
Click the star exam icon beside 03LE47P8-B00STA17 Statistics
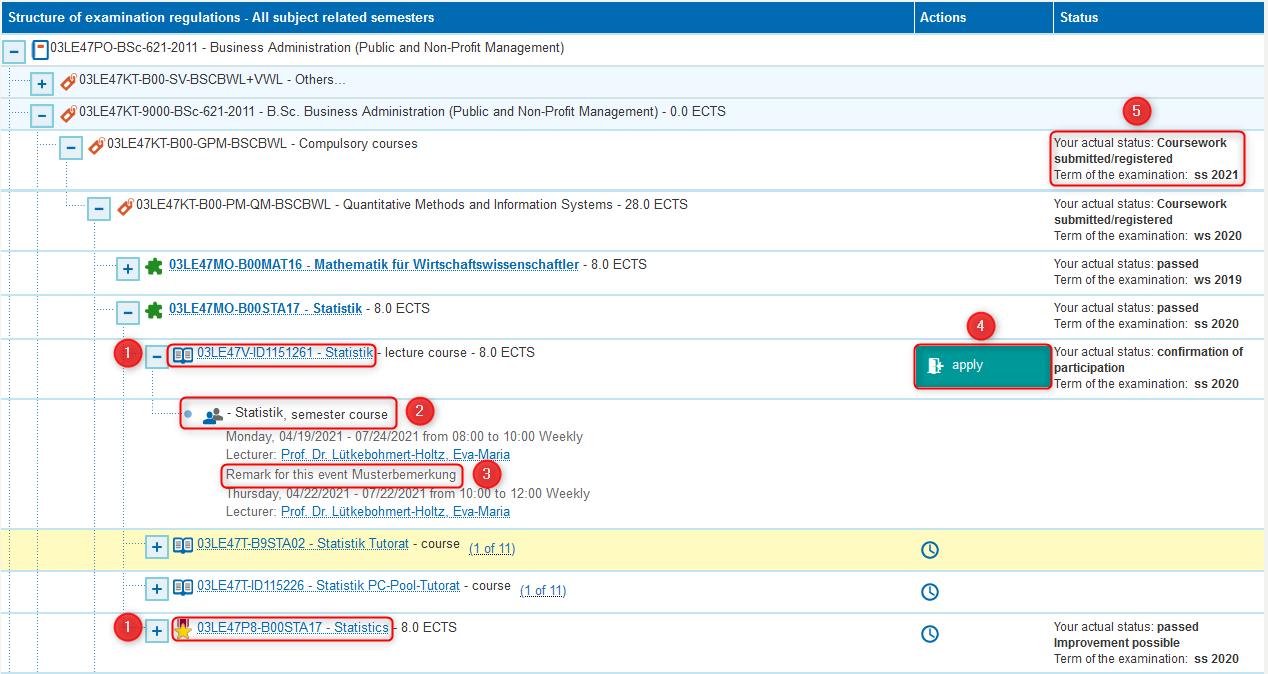pos(183,629)
